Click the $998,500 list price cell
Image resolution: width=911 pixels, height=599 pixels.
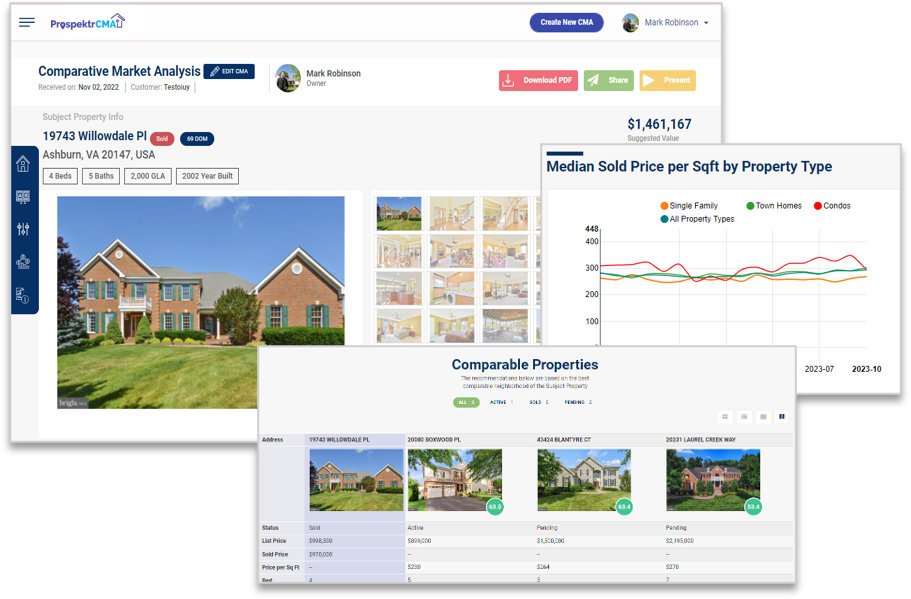[x=321, y=541]
